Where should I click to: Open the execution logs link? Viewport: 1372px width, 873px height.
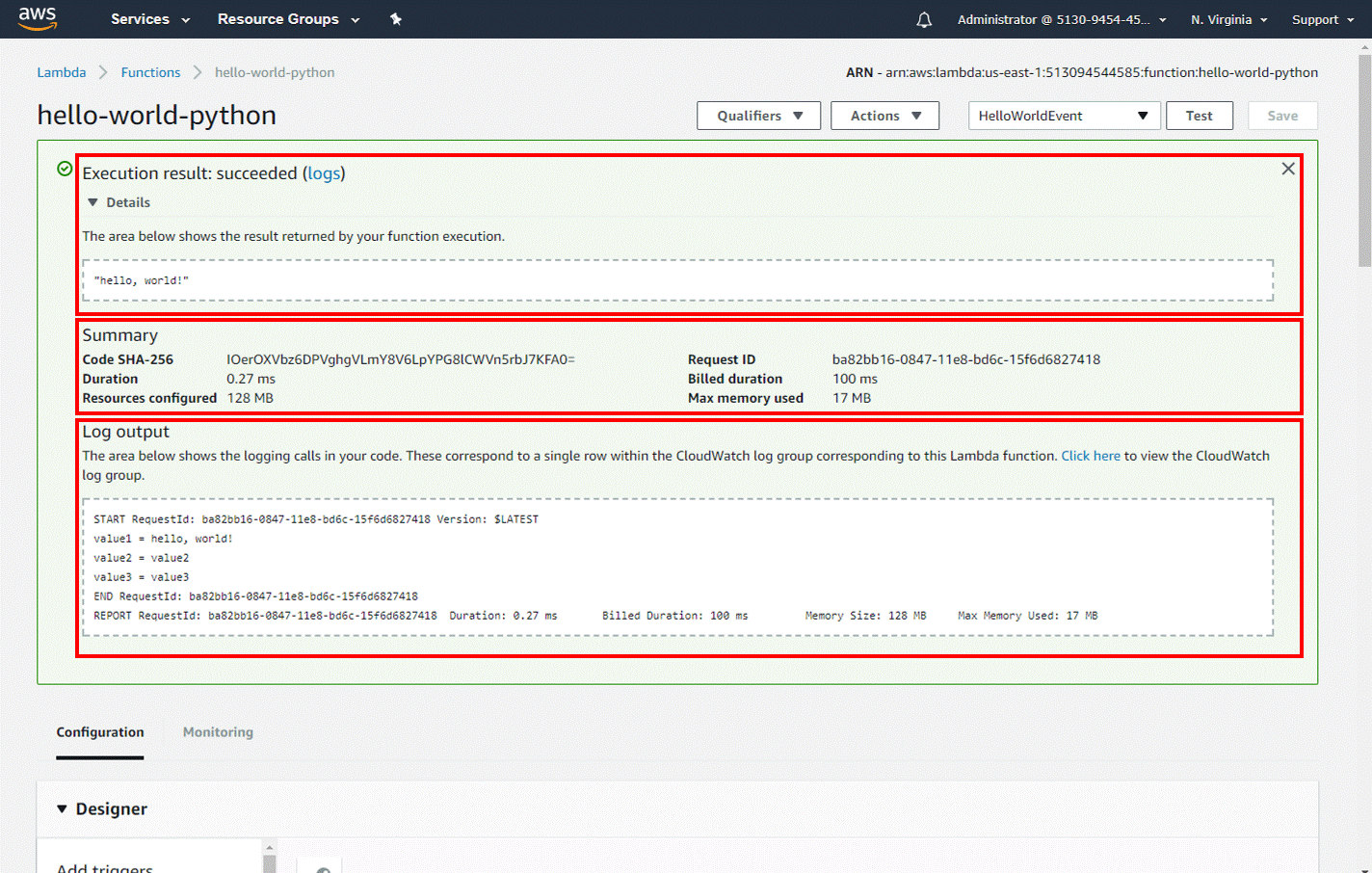point(324,173)
